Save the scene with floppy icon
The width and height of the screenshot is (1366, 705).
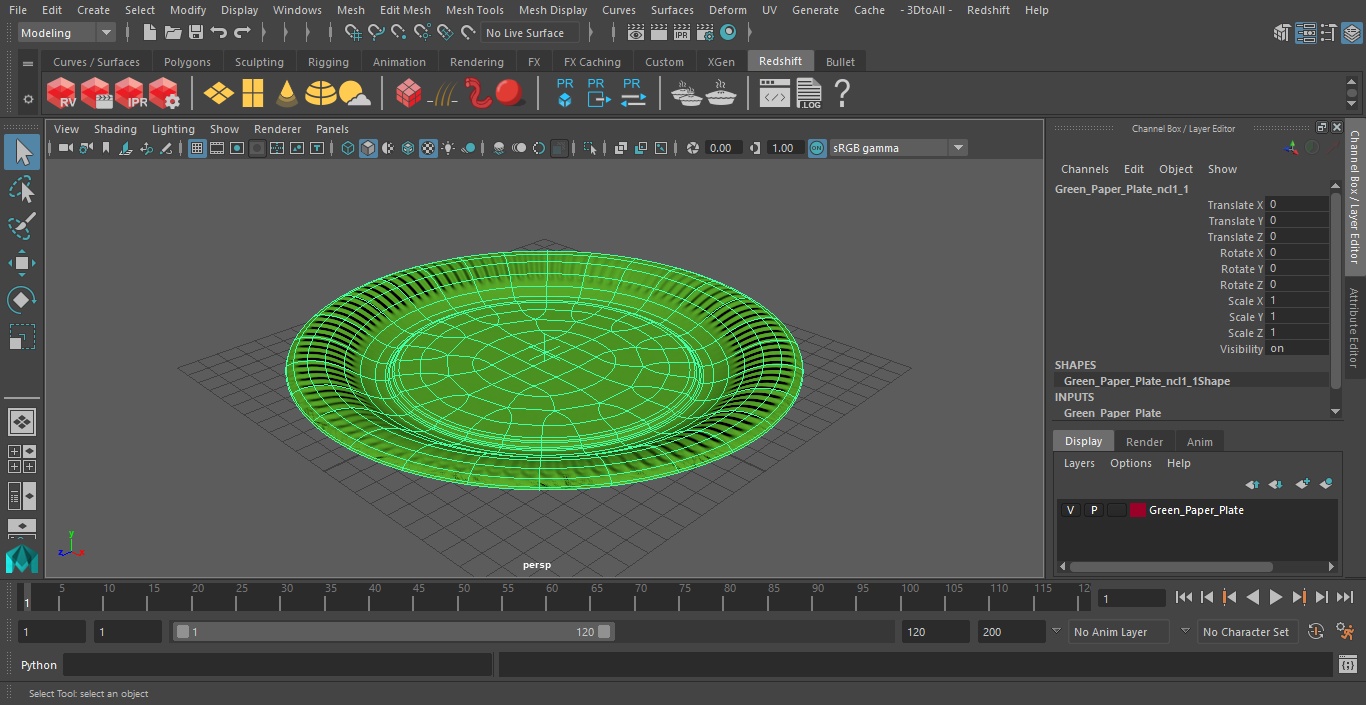click(196, 33)
